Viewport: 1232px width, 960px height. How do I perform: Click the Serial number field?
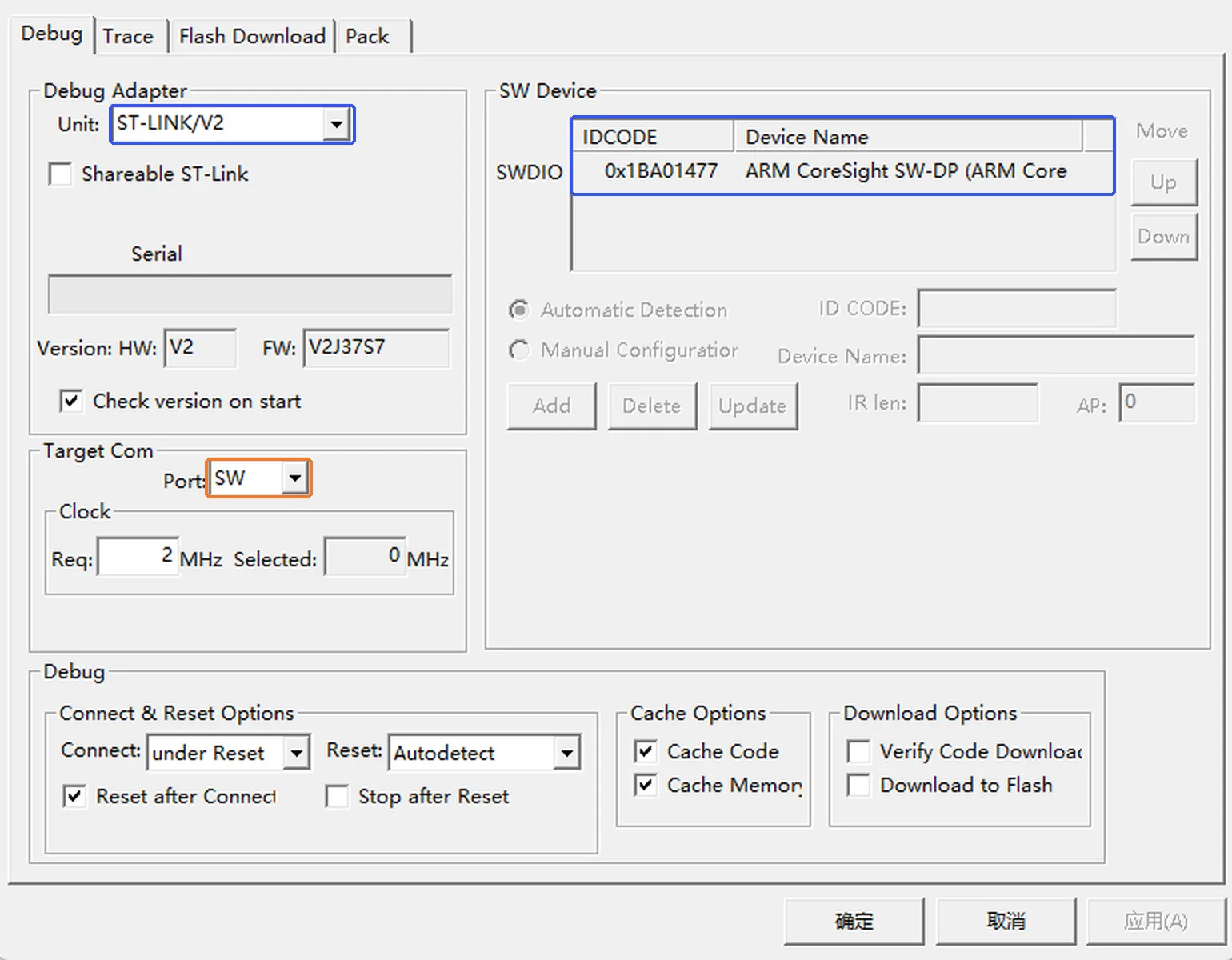coord(250,294)
